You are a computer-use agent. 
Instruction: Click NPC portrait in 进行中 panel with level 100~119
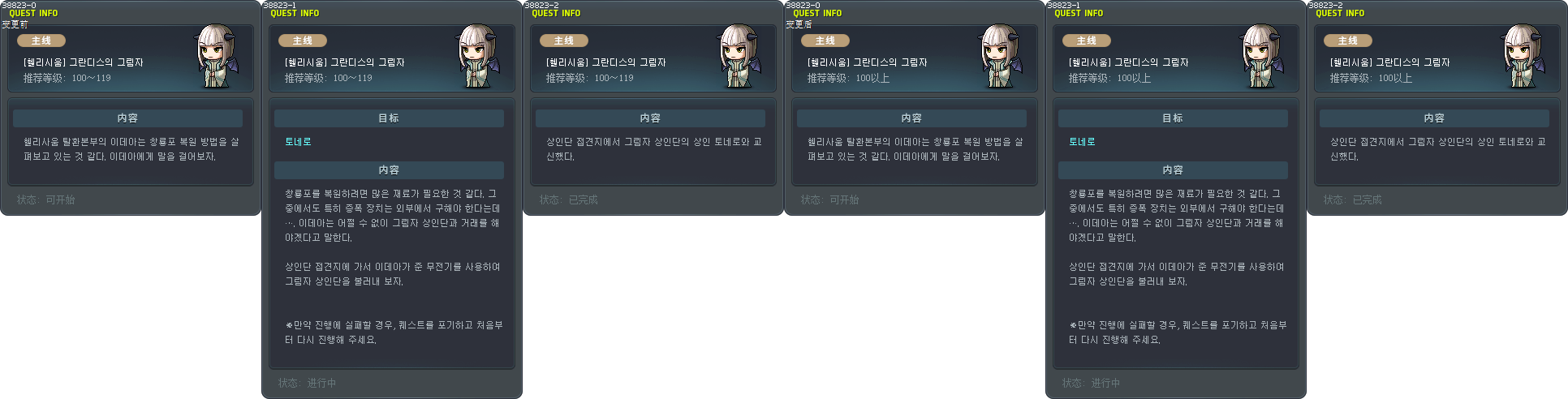pyautogui.click(x=479, y=57)
